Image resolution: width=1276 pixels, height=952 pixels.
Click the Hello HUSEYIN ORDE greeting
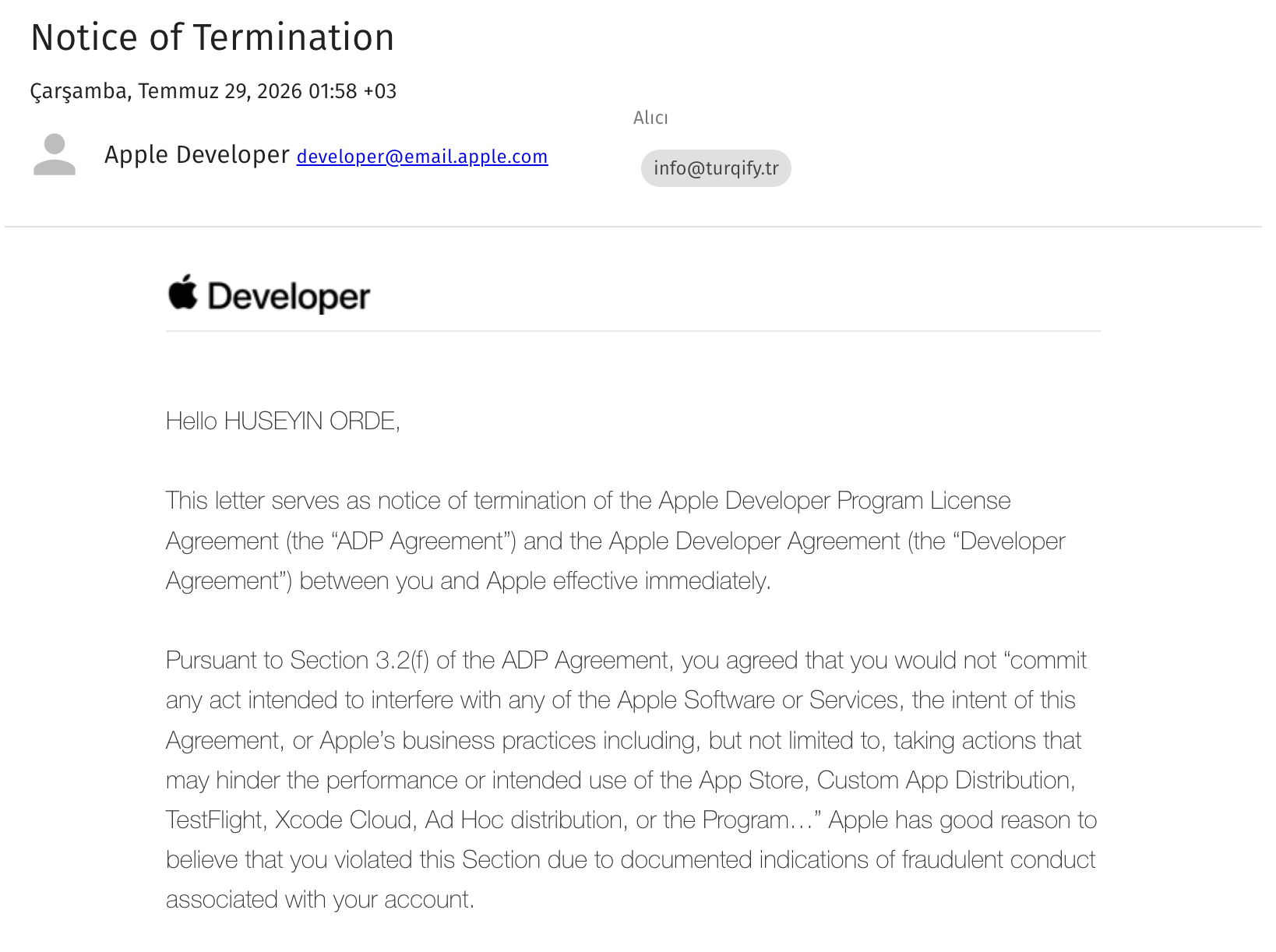283,421
